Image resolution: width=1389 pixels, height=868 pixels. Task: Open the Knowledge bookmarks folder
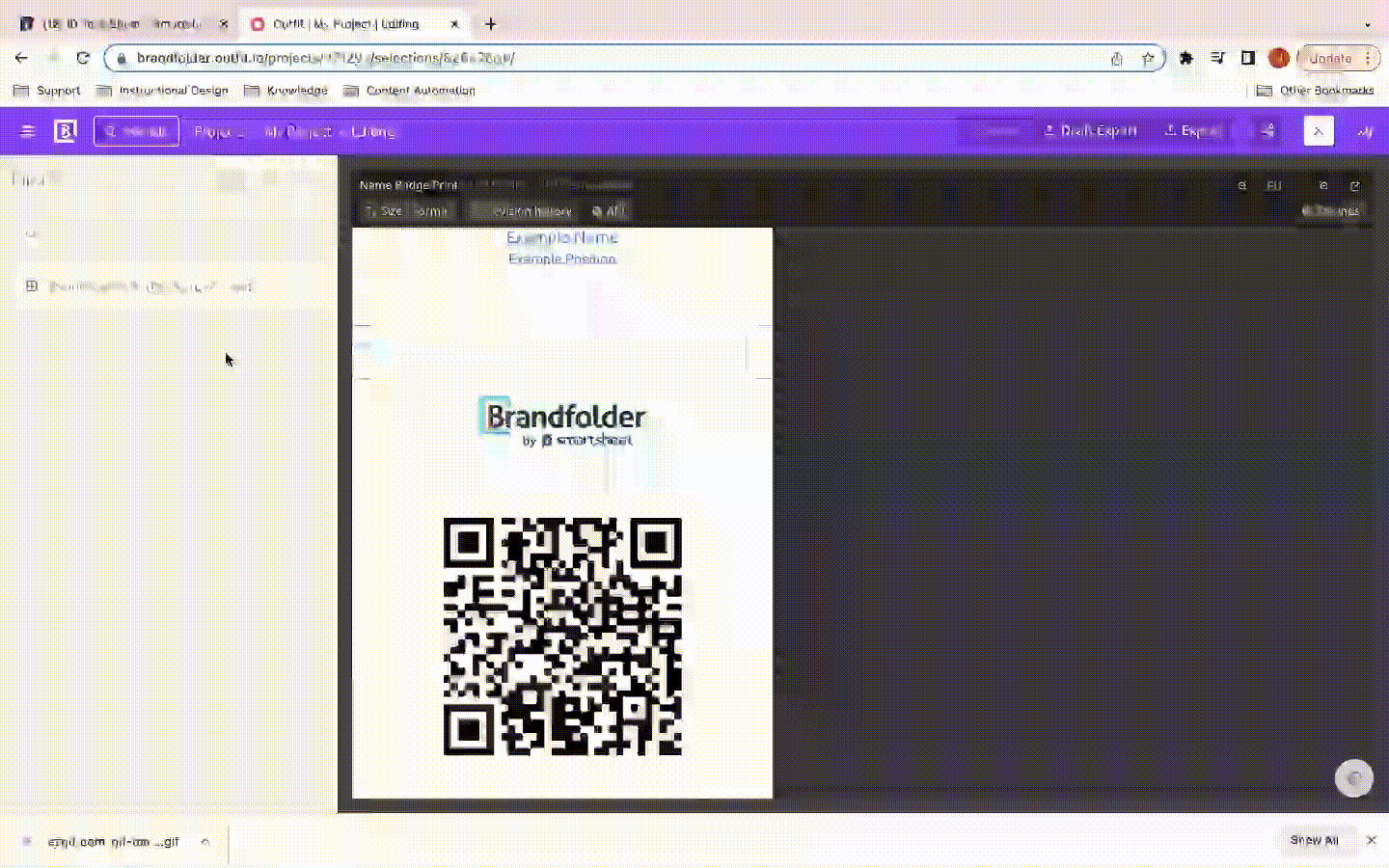286,91
